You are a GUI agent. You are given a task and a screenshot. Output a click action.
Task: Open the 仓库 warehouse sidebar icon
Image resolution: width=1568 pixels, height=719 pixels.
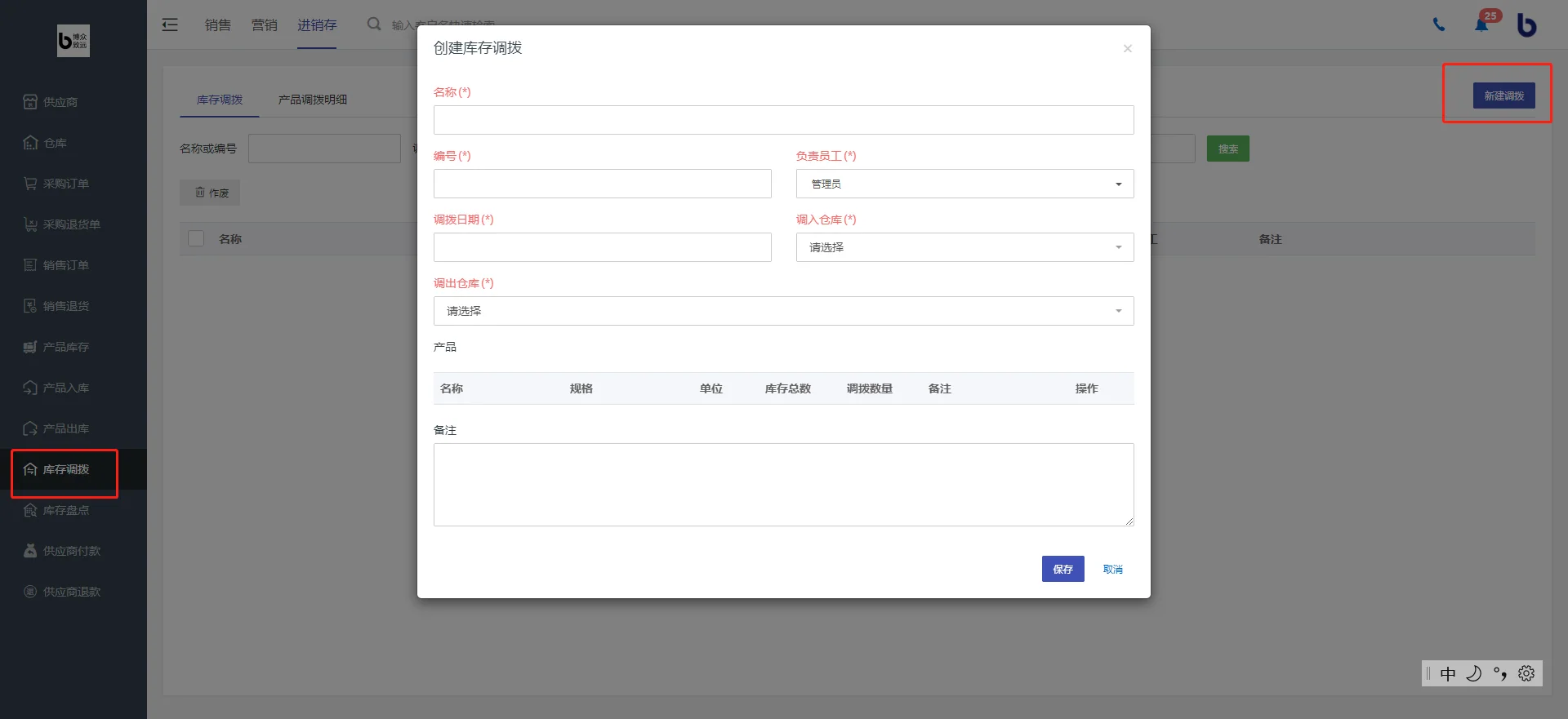coord(30,143)
